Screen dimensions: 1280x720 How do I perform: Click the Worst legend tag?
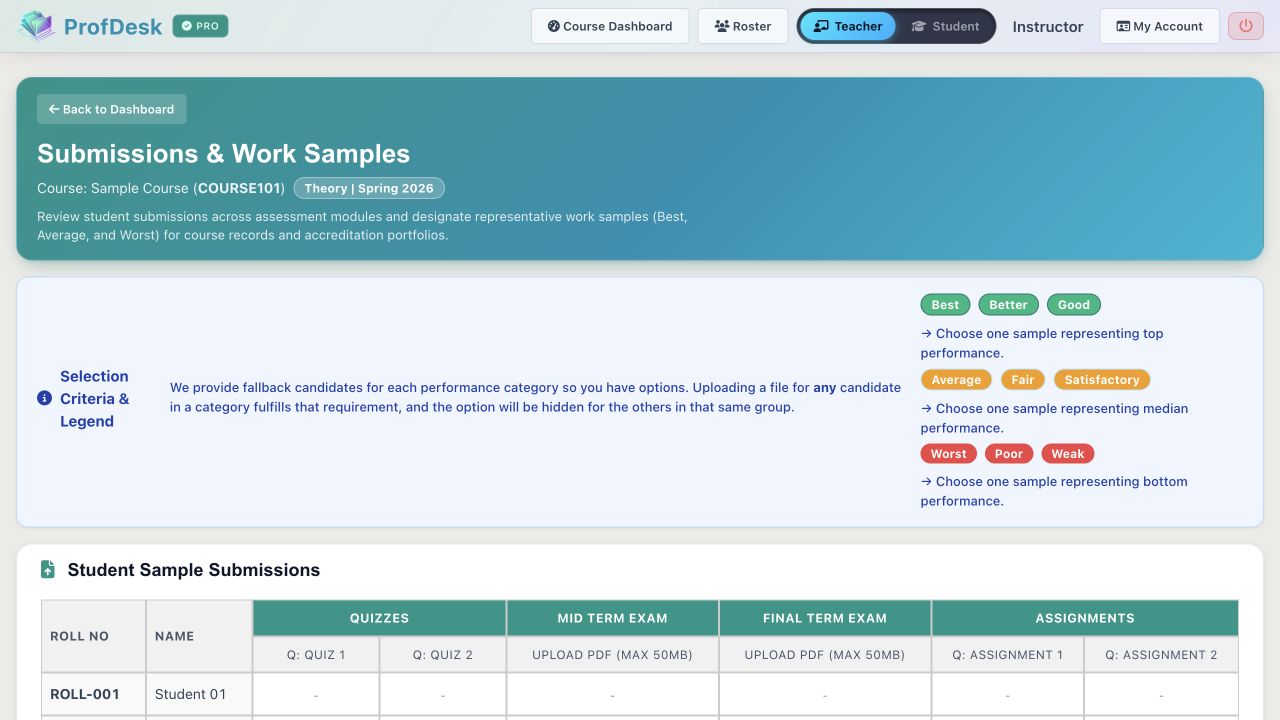(949, 454)
